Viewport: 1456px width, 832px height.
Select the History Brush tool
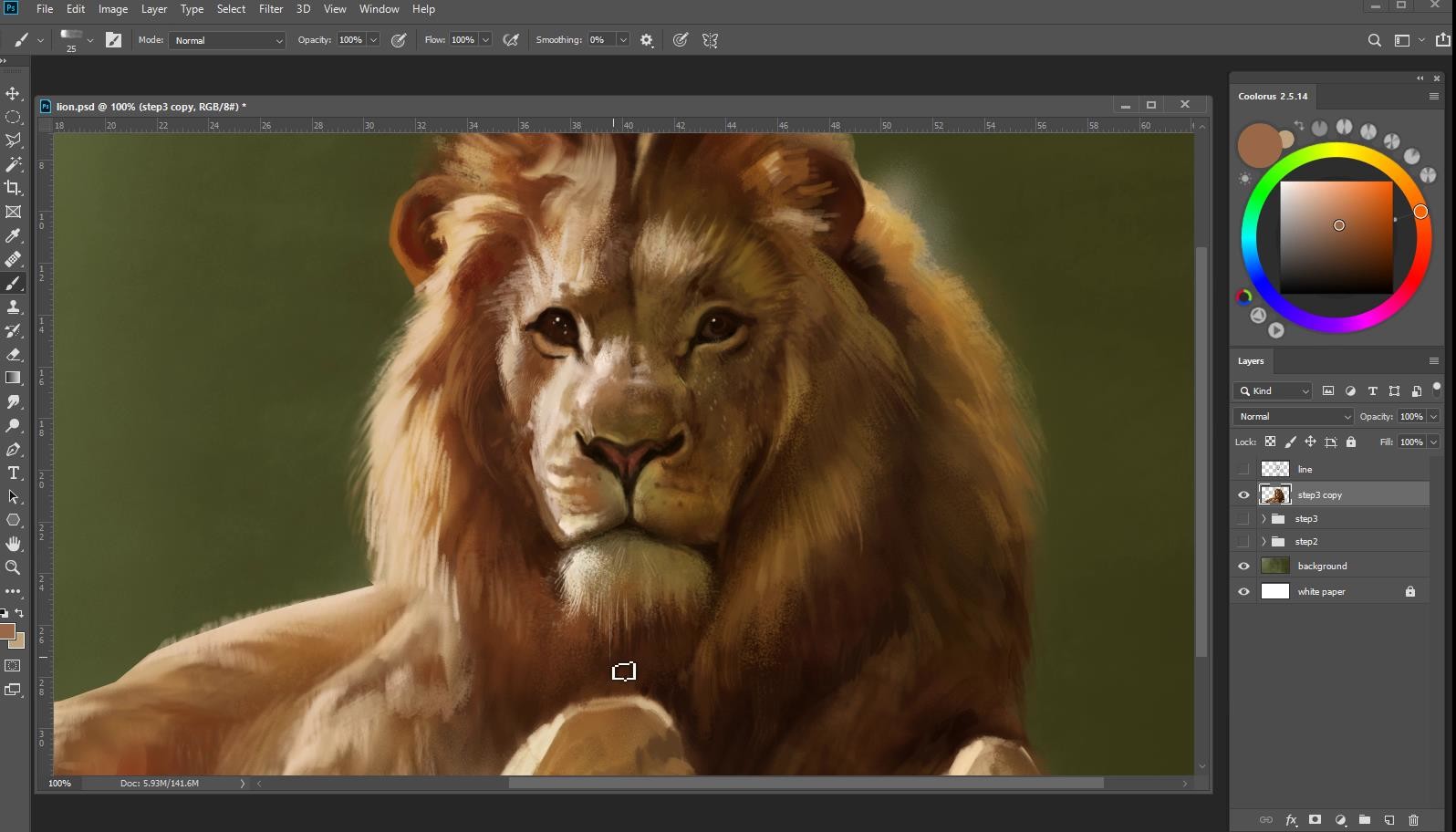coord(13,331)
